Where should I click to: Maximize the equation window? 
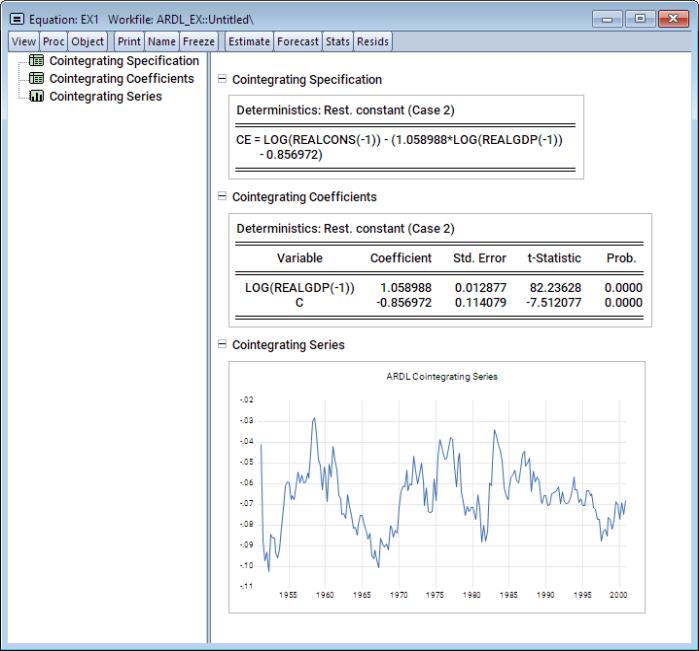coord(638,18)
